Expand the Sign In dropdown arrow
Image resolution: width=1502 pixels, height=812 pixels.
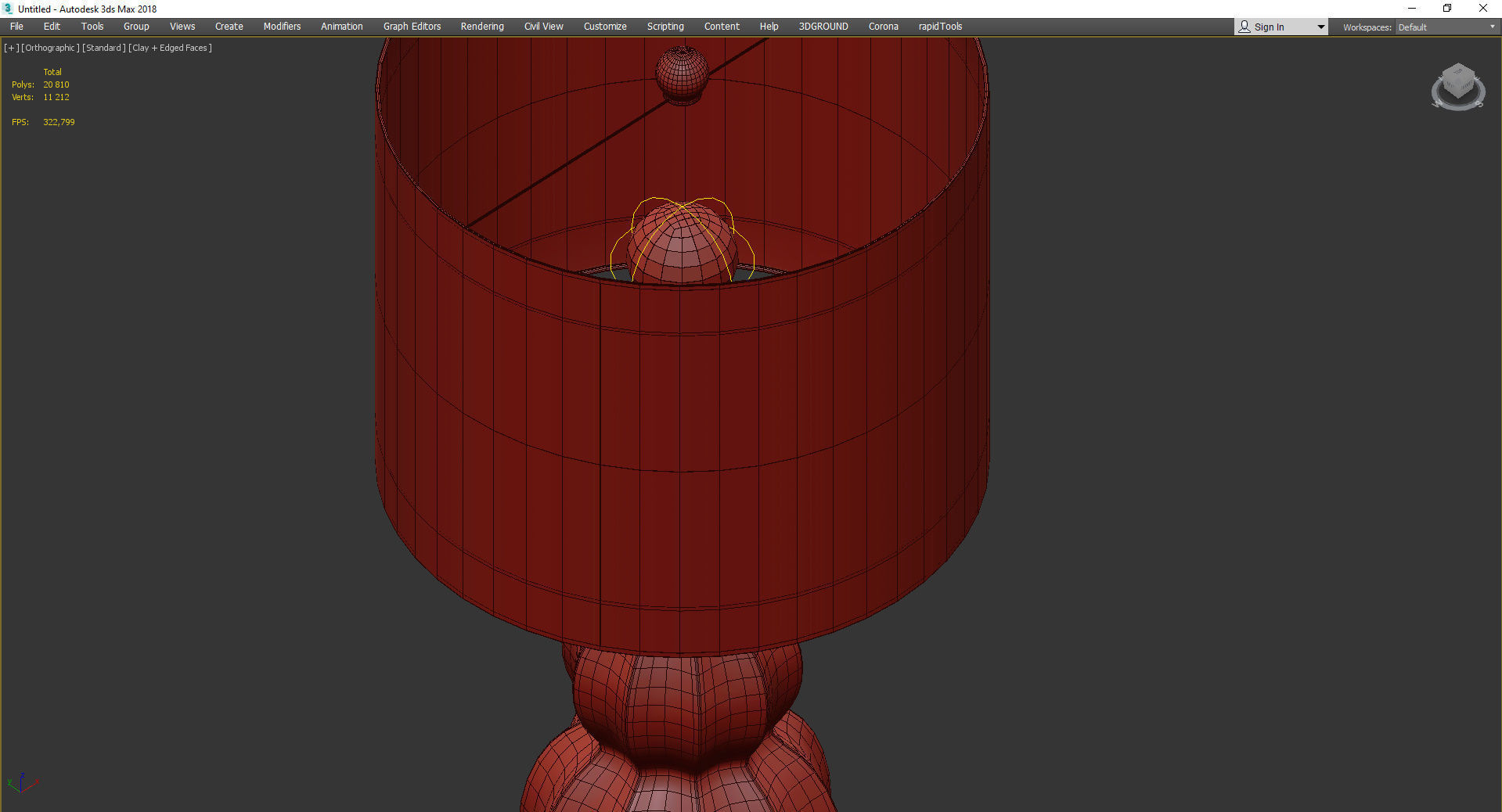click(x=1321, y=27)
